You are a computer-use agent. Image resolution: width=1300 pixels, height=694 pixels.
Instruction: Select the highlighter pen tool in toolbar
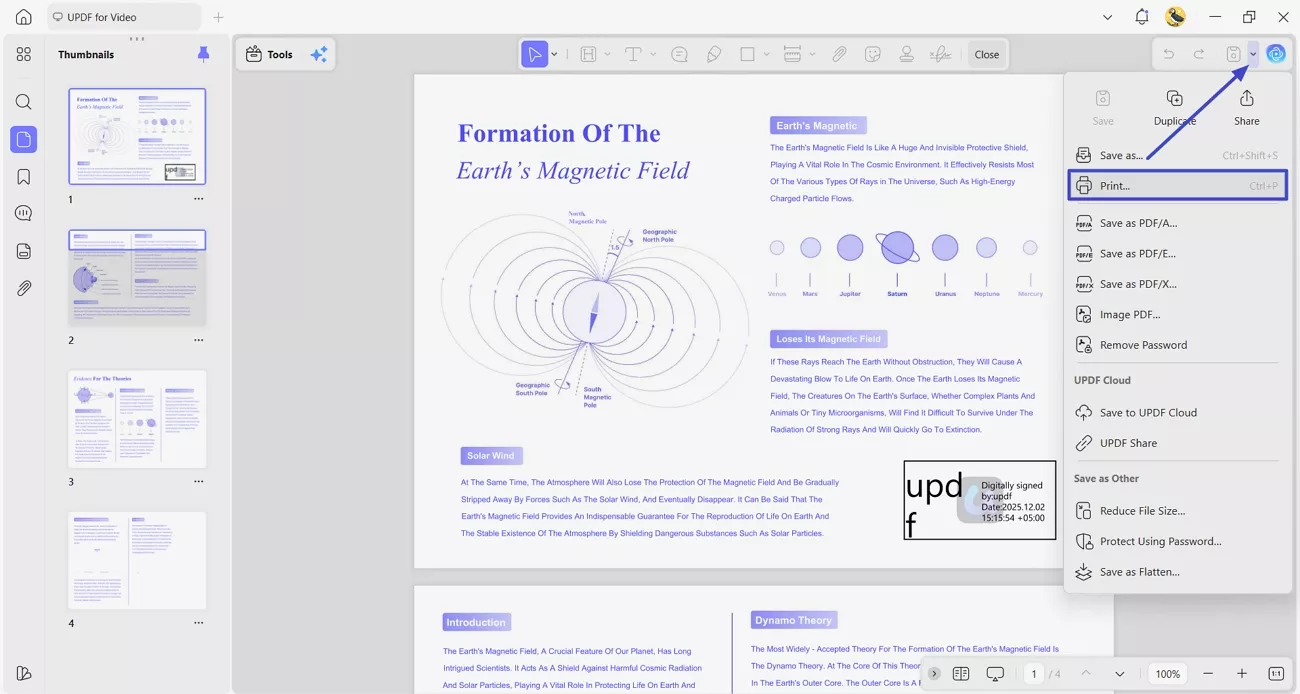click(714, 54)
